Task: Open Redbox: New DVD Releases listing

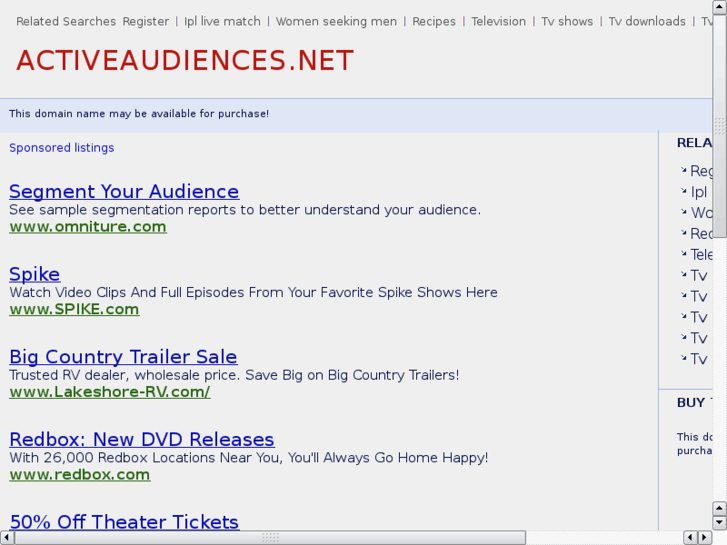Action: click(142, 439)
